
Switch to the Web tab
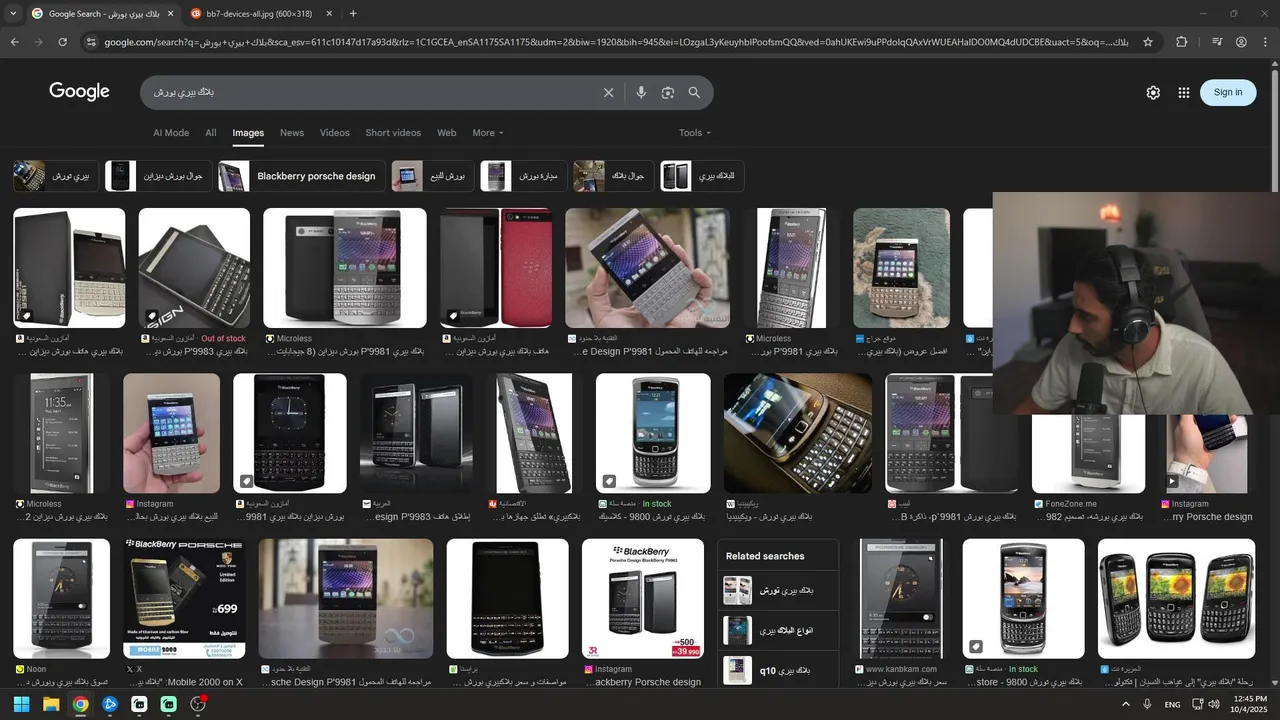tap(447, 133)
